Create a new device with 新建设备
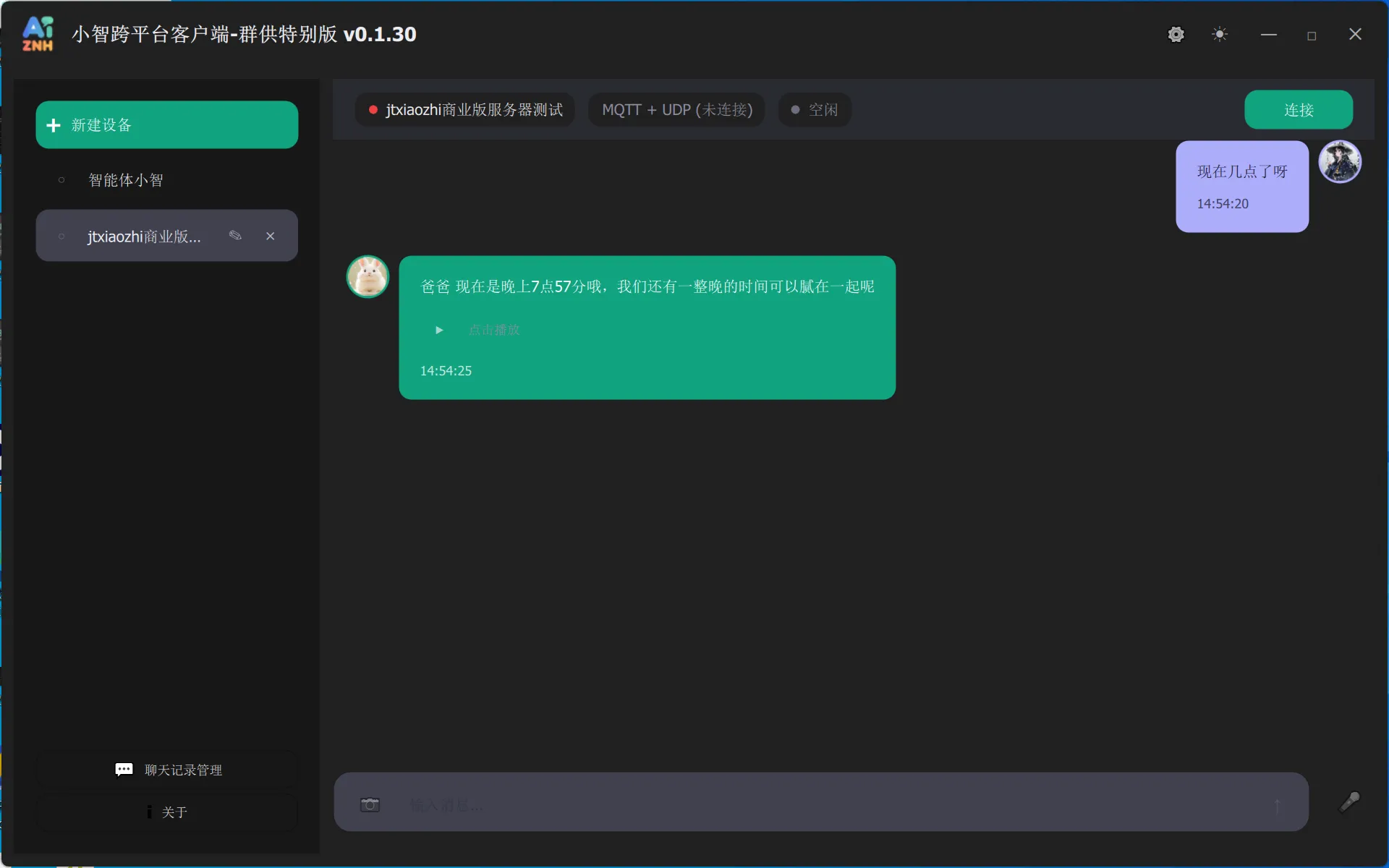 click(166, 125)
